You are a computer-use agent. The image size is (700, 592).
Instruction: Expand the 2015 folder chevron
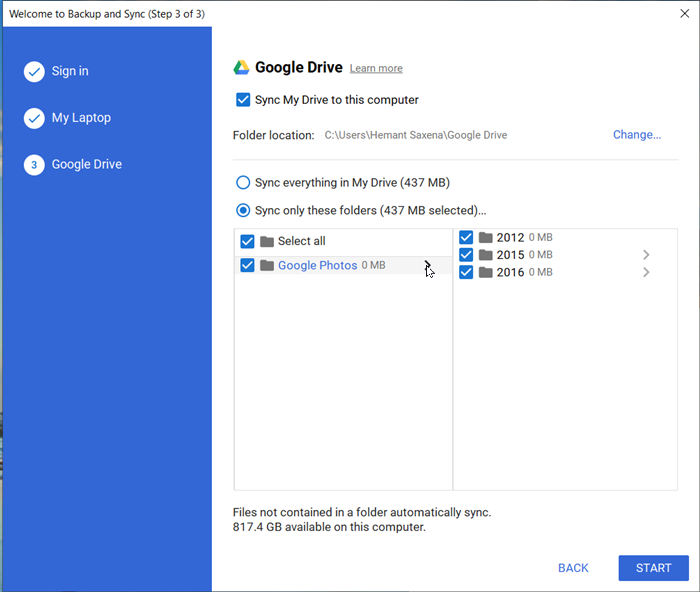coord(646,255)
